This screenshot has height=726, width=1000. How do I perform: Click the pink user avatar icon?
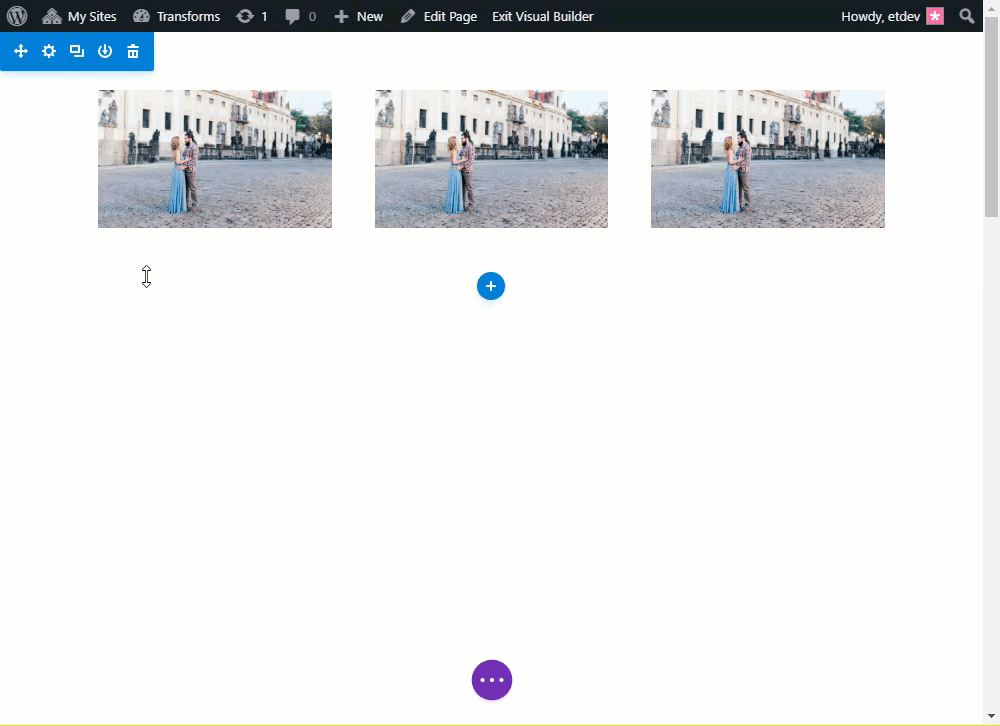pyautogui.click(x=935, y=16)
